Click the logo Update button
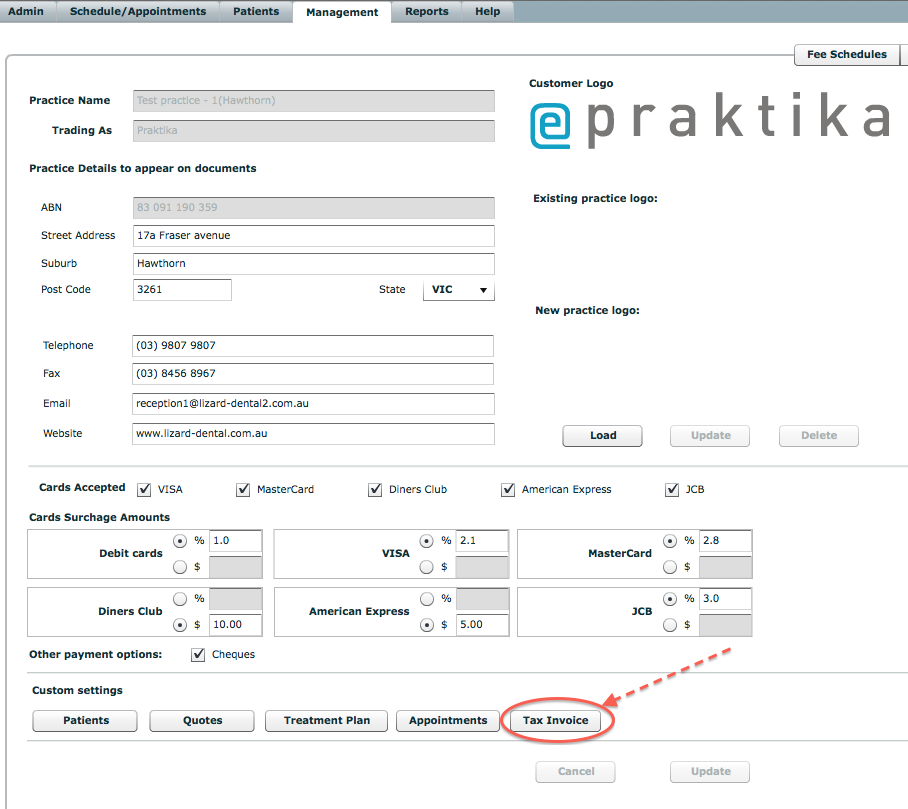This screenshot has width=908, height=809. (710, 435)
